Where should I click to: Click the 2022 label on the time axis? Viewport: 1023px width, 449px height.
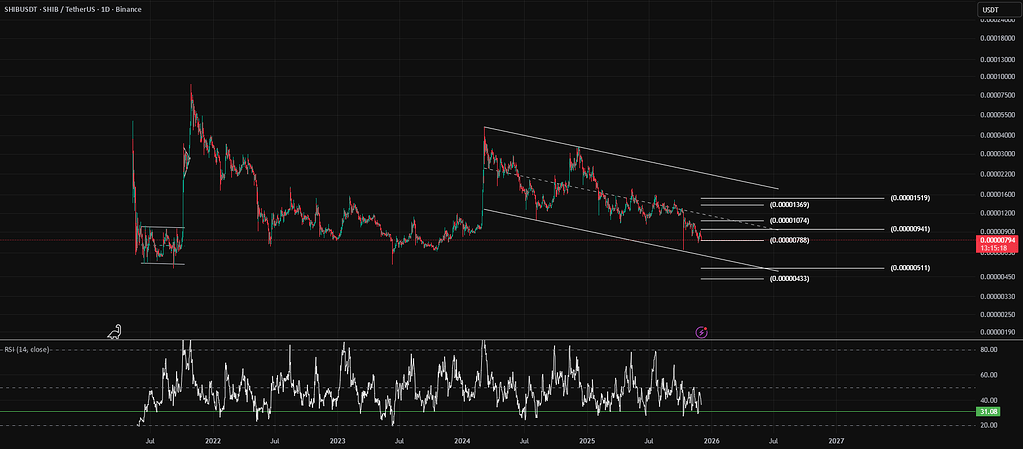click(x=212, y=439)
